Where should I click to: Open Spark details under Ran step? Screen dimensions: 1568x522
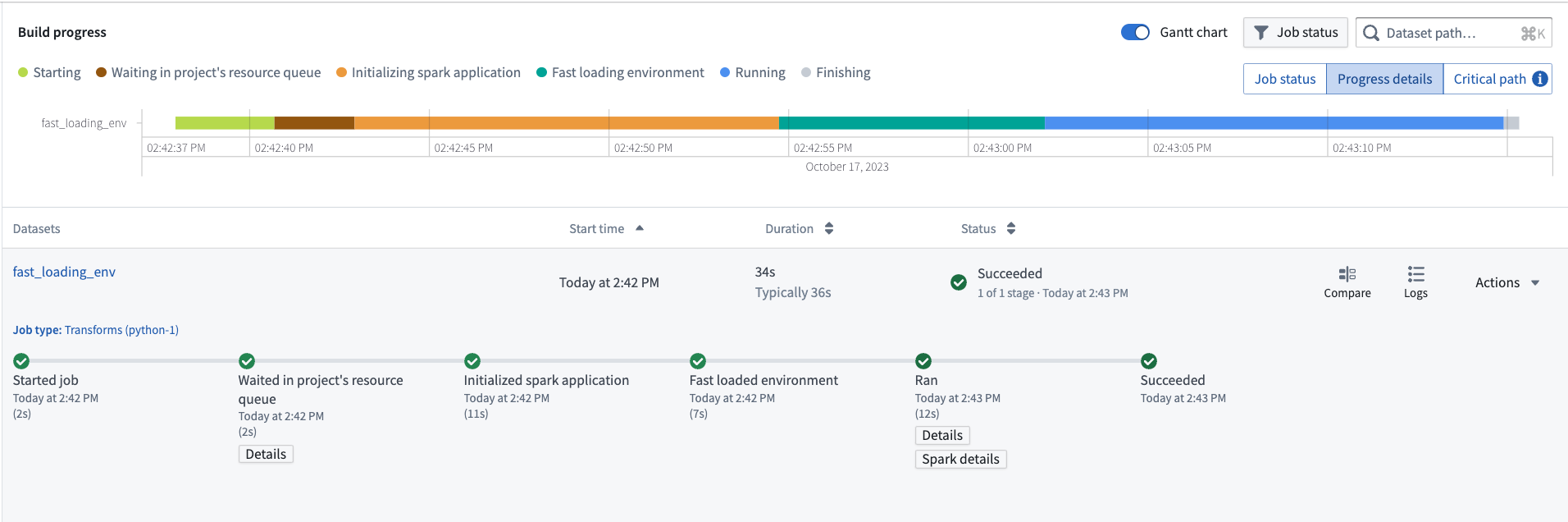point(960,459)
